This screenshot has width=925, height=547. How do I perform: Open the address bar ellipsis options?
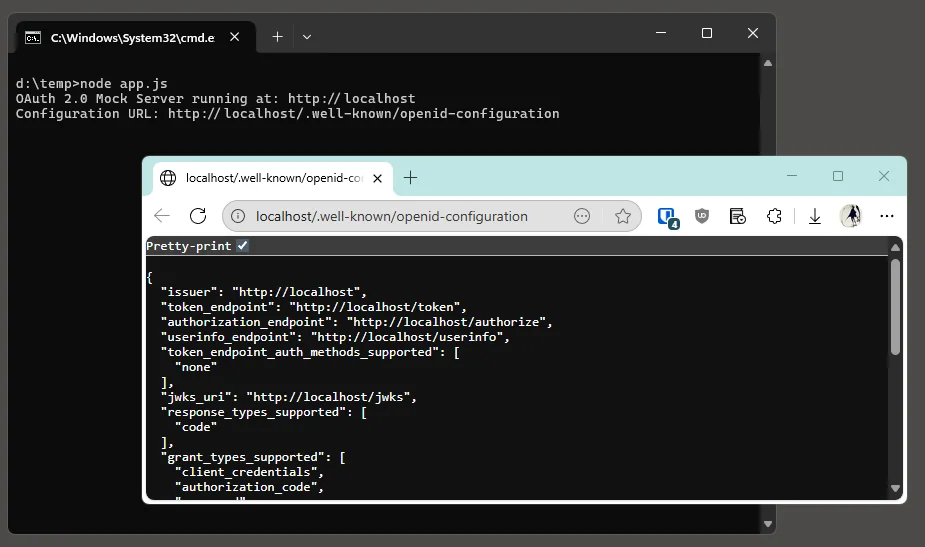[x=582, y=216]
